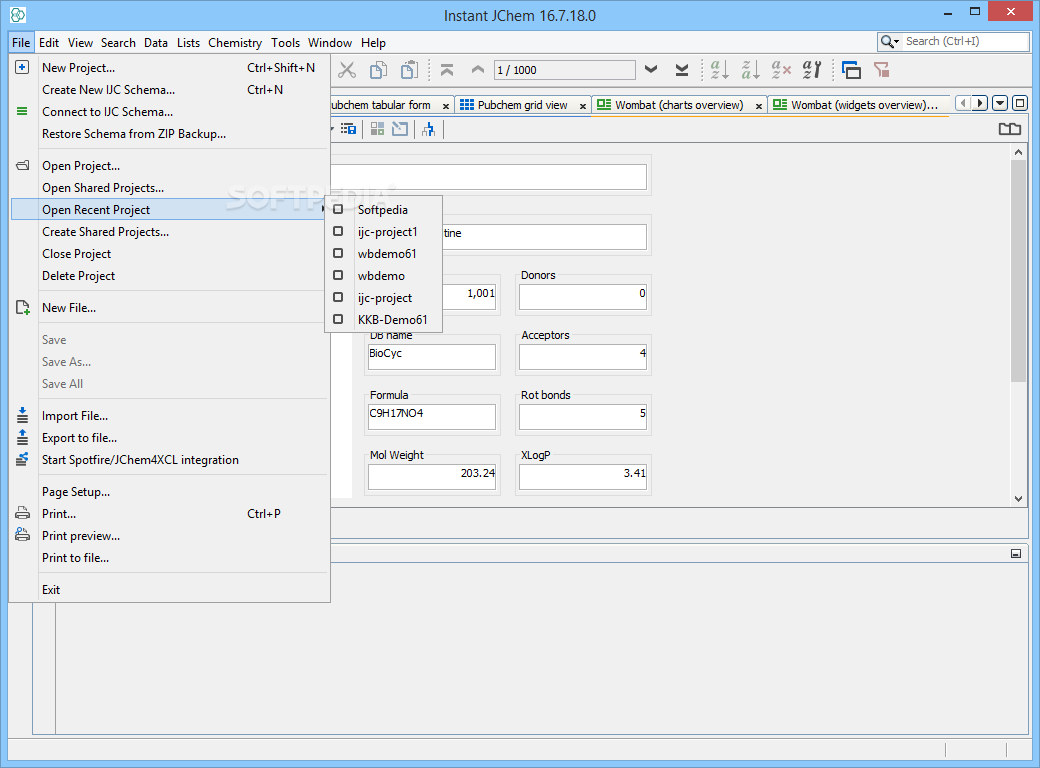Click the Instant JChem logo in title bar
The image size is (1040, 768).
coord(19,15)
